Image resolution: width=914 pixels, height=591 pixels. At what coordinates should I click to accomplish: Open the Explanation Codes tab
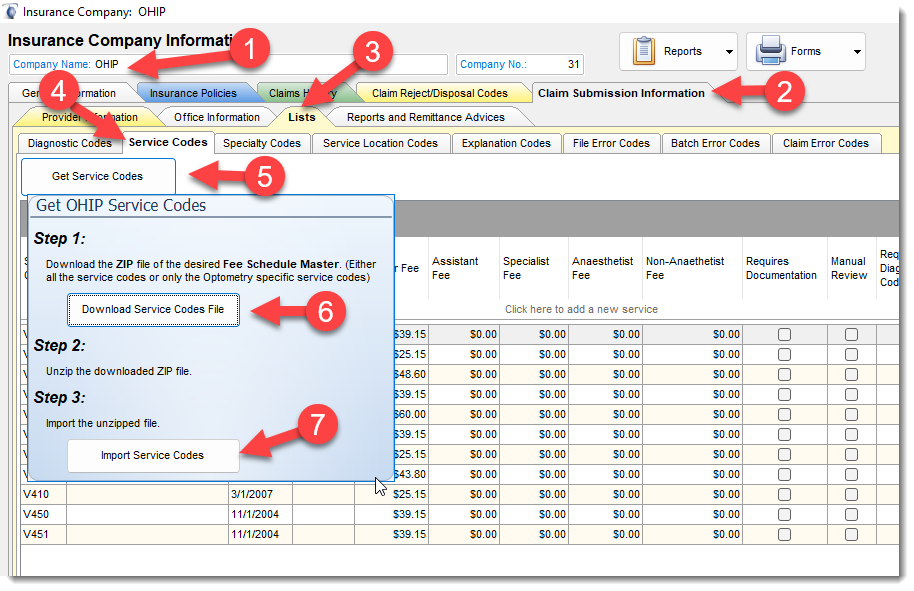[506, 143]
